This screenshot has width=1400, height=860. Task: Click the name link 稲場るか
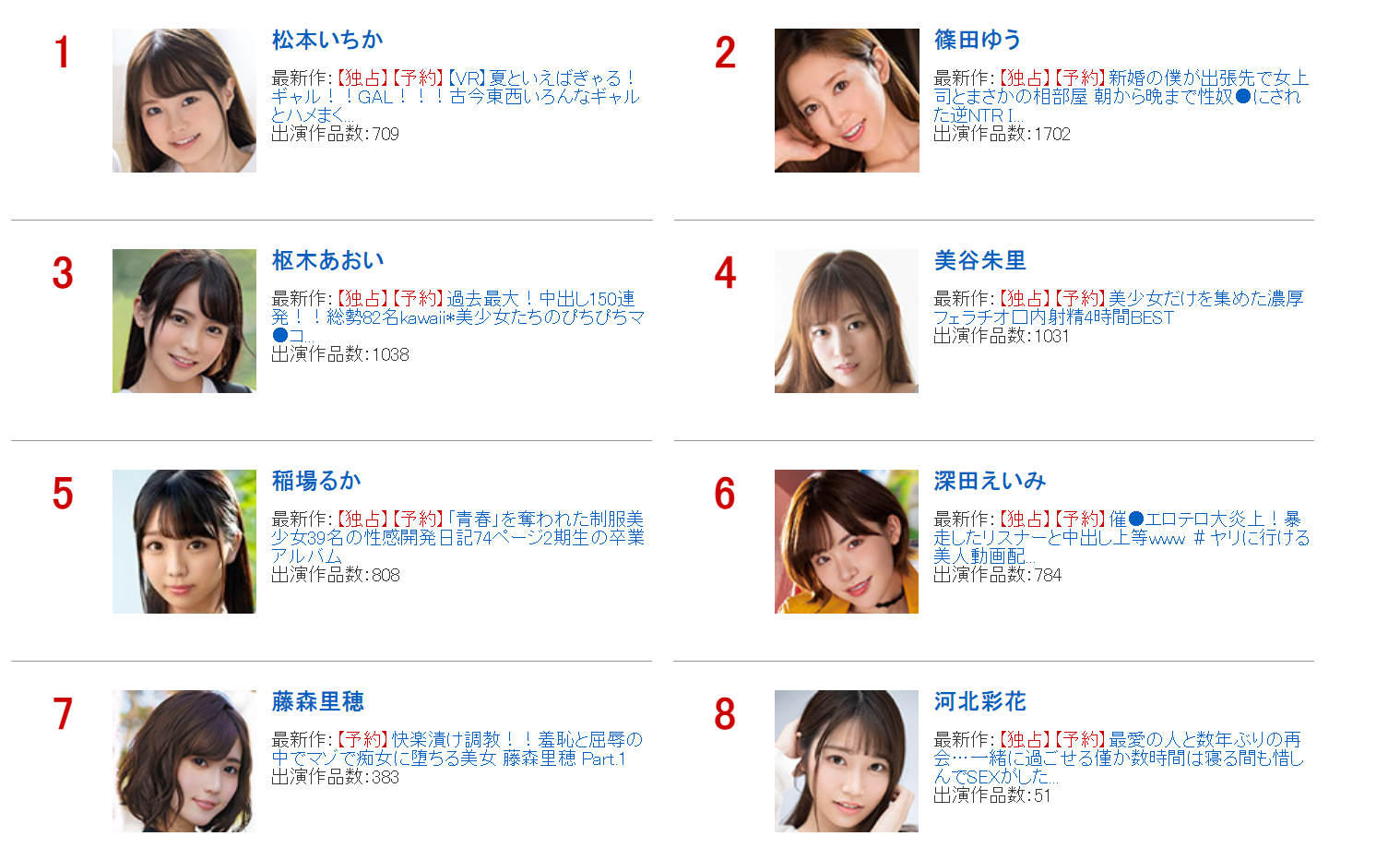[x=316, y=481]
